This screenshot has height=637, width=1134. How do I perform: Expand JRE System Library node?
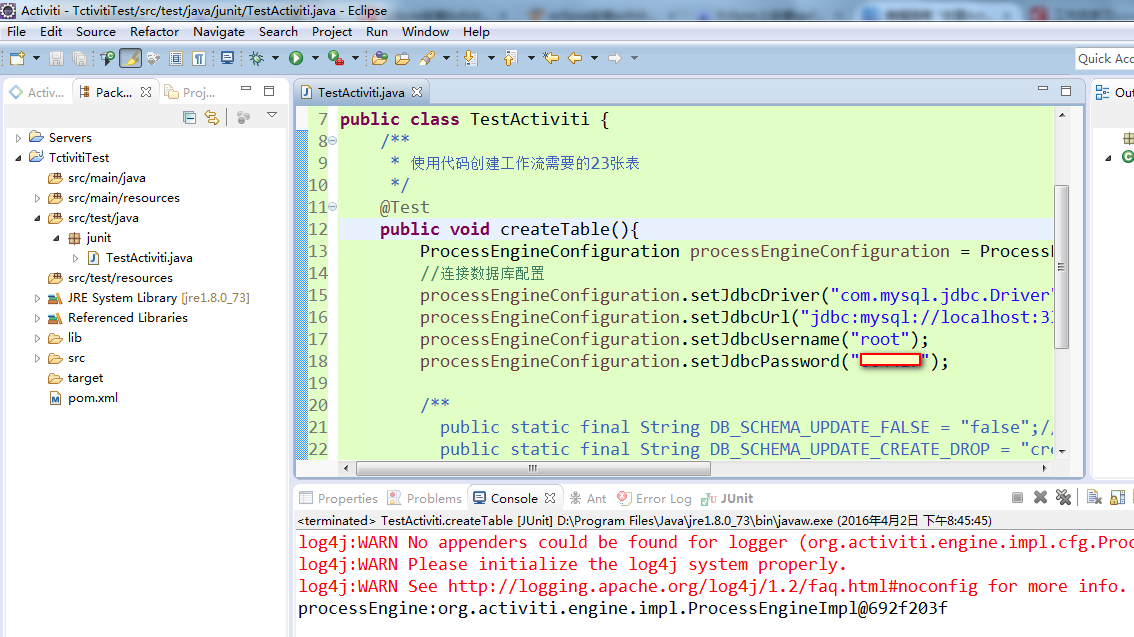click(x=38, y=298)
